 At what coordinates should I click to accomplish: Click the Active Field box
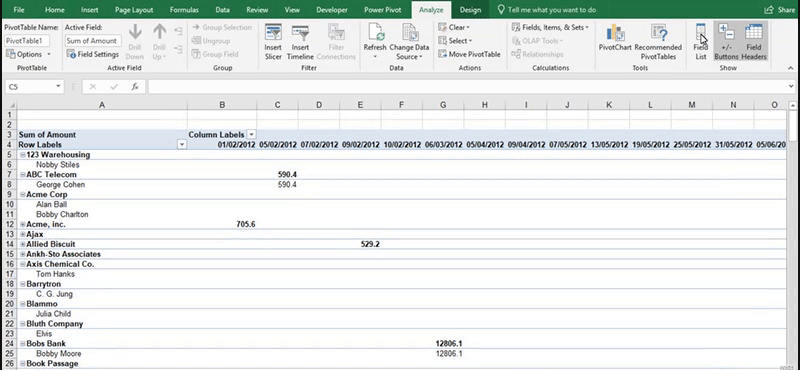pyautogui.click(x=93, y=41)
